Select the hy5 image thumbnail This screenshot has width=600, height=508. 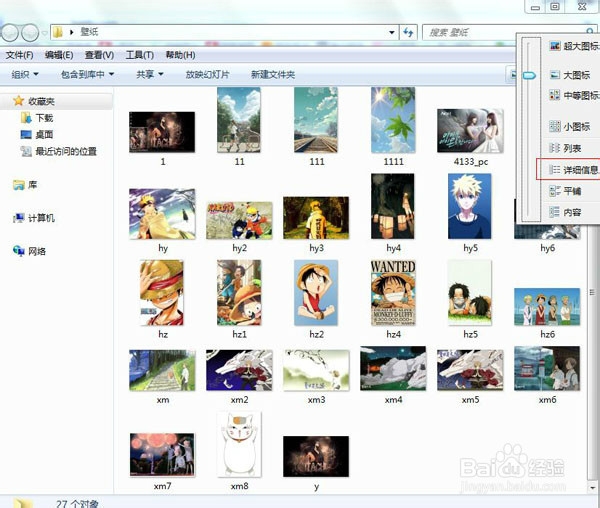[470, 207]
